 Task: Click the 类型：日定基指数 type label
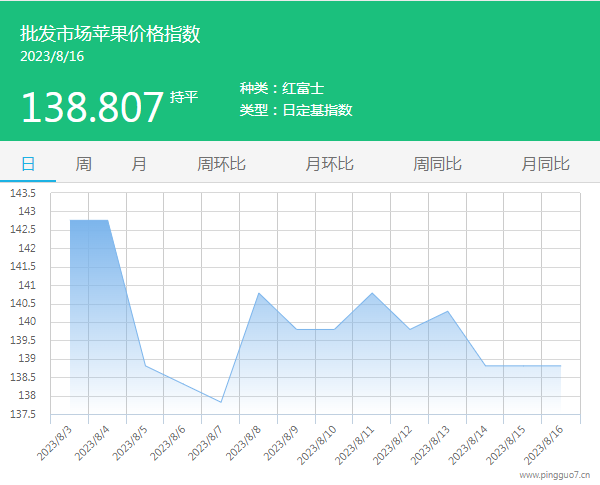296,110
